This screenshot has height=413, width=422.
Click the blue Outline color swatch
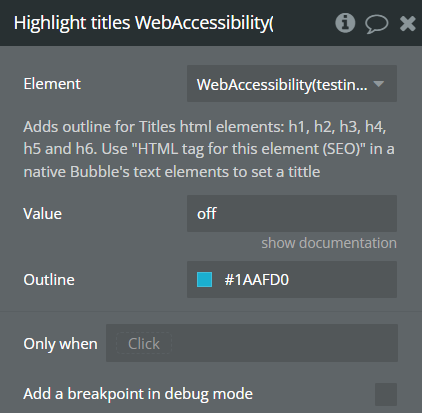(204, 279)
